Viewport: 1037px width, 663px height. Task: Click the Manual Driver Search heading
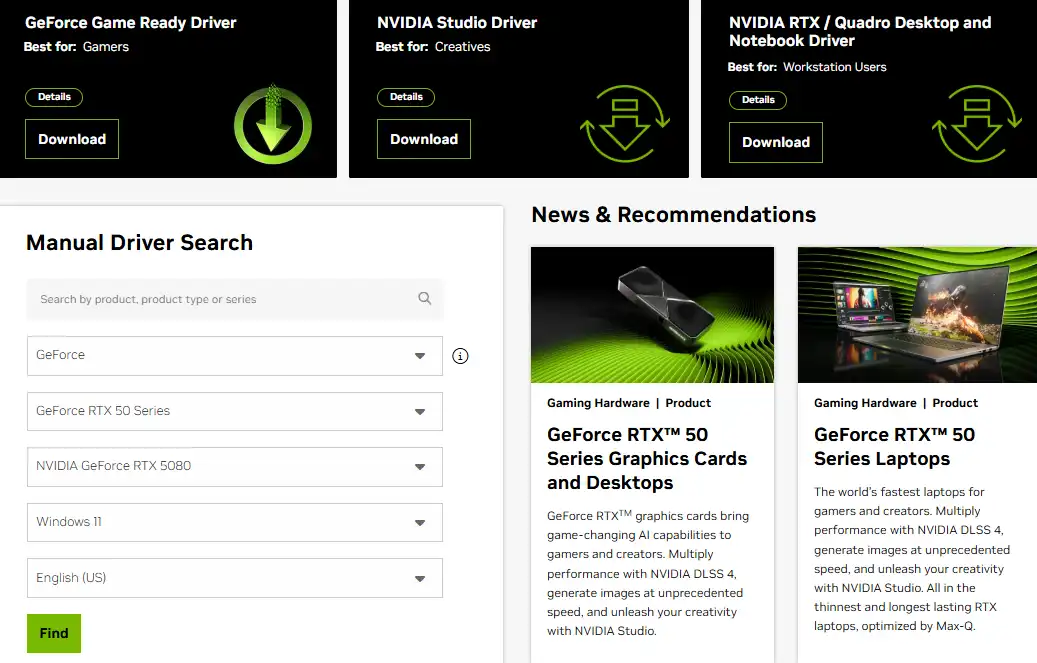(140, 243)
